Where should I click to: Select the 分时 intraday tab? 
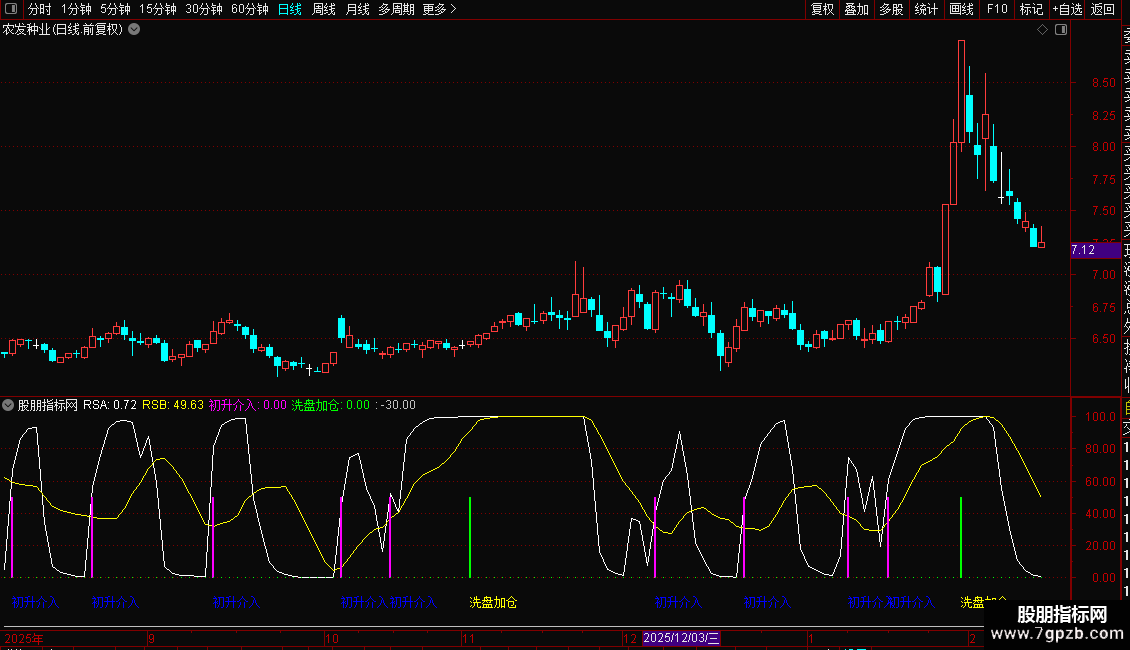click(x=39, y=9)
